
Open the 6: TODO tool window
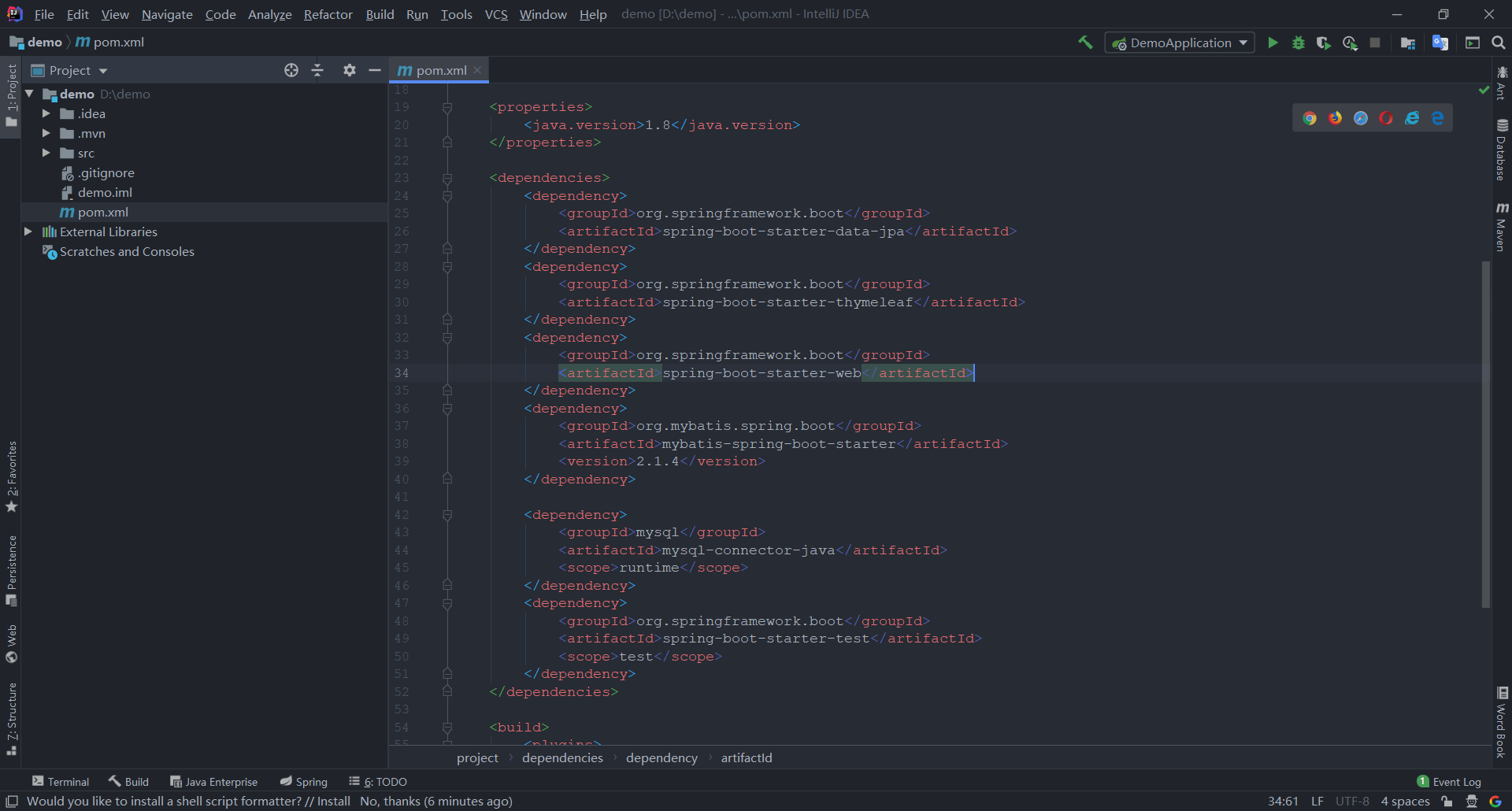(x=378, y=782)
